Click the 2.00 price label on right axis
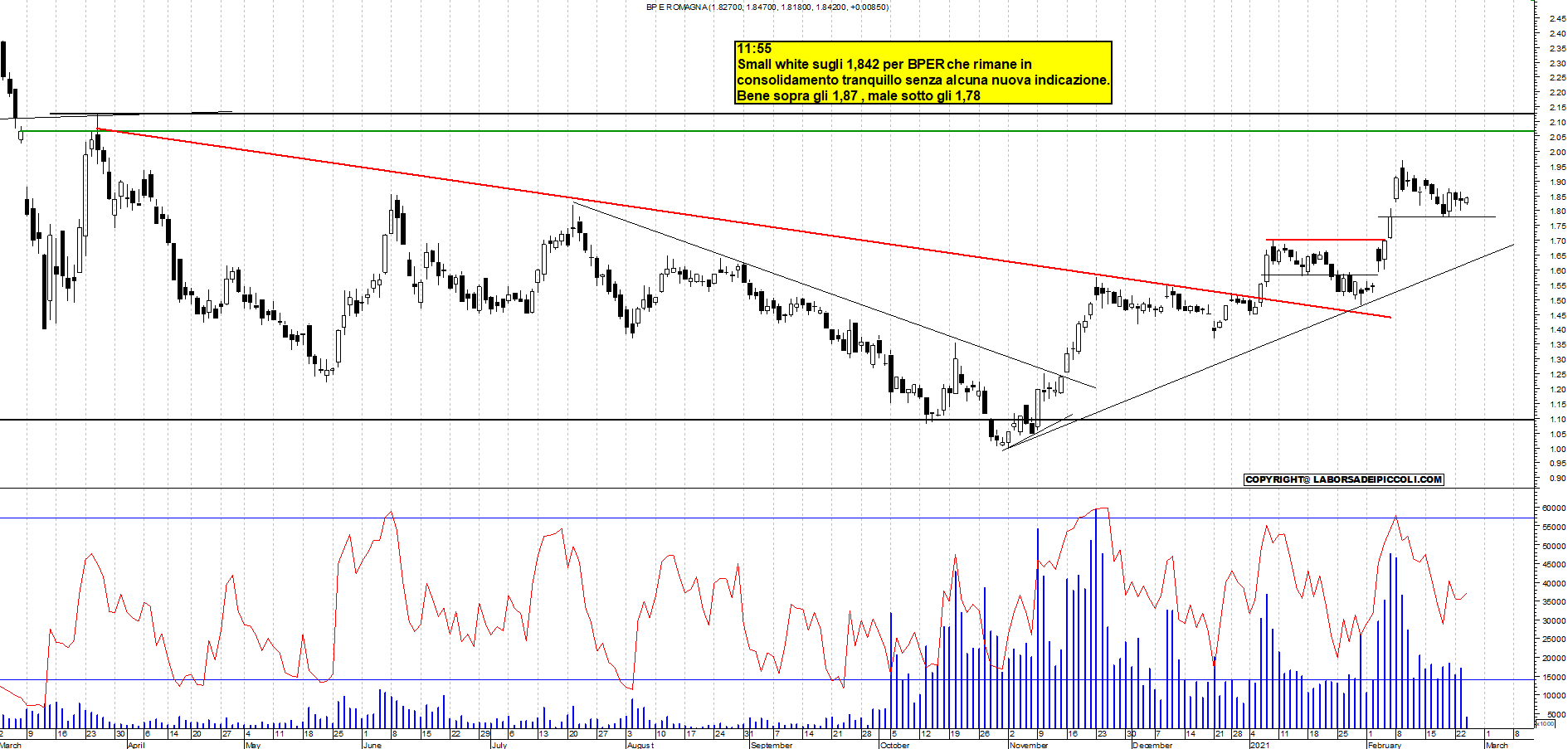The height and width of the screenshot is (749, 1568). tap(1557, 152)
